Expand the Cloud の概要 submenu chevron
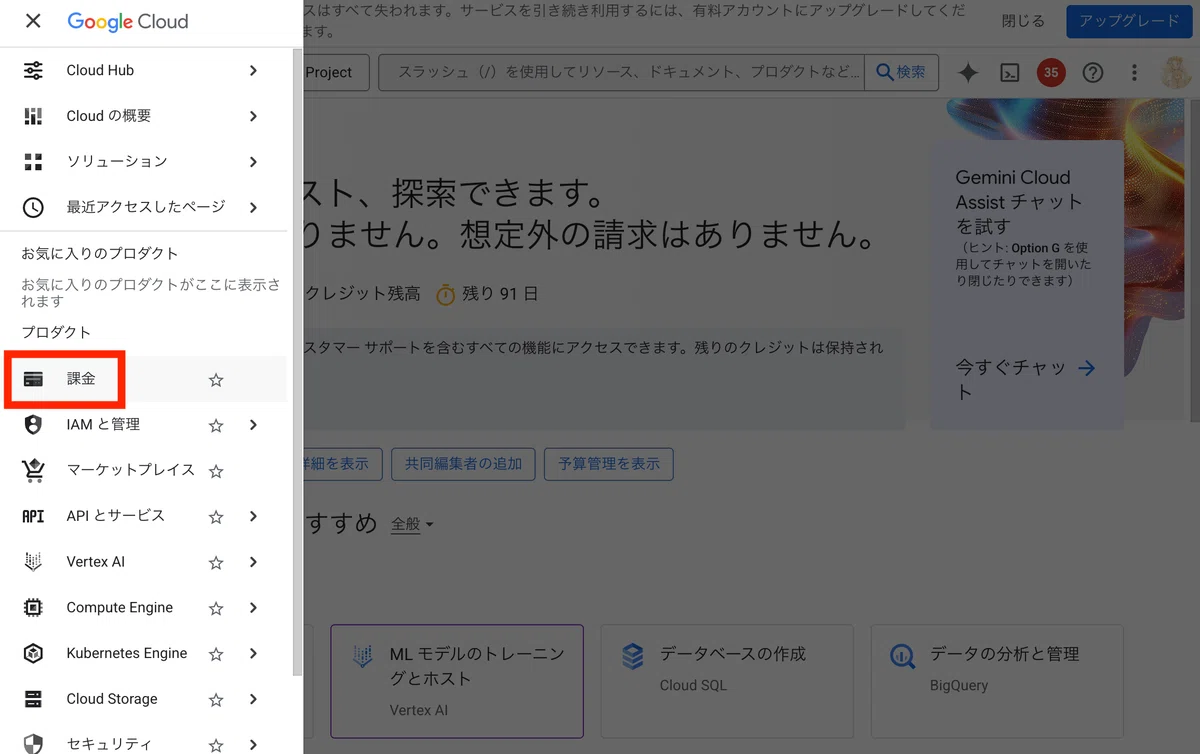 (253, 116)
